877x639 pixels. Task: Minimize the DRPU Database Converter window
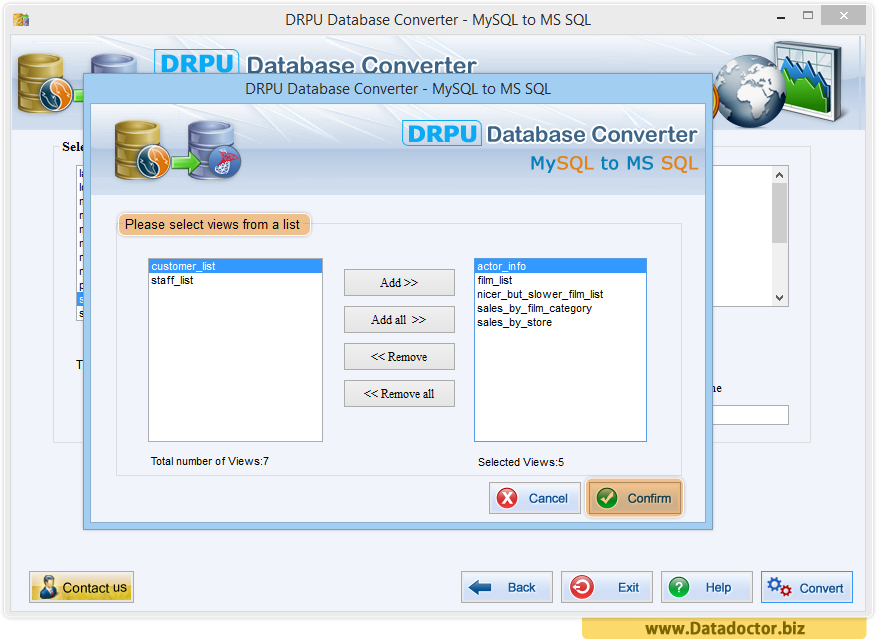(x=781, y=17)
